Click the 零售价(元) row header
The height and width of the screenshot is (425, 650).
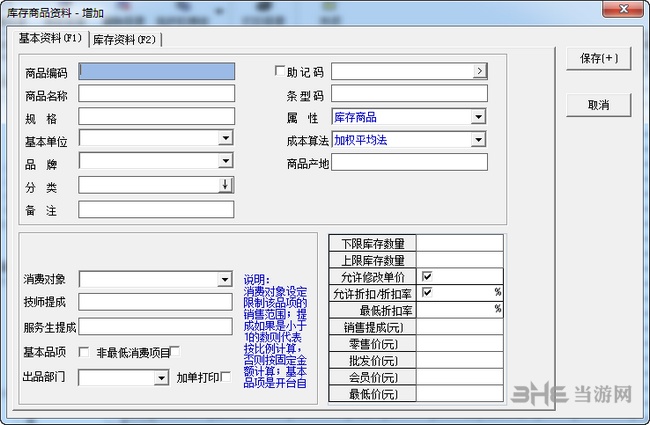[373, 343]
